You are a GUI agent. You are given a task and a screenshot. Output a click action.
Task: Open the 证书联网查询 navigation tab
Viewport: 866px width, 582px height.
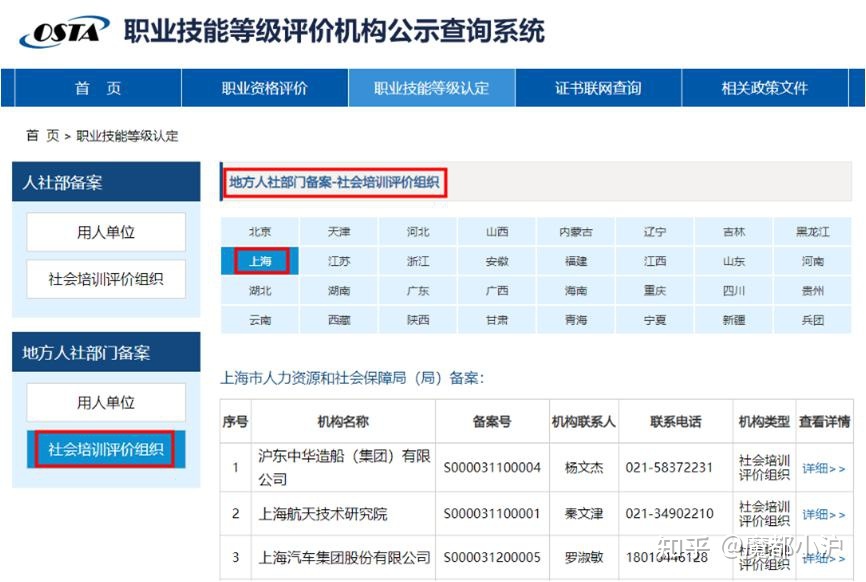598,88
